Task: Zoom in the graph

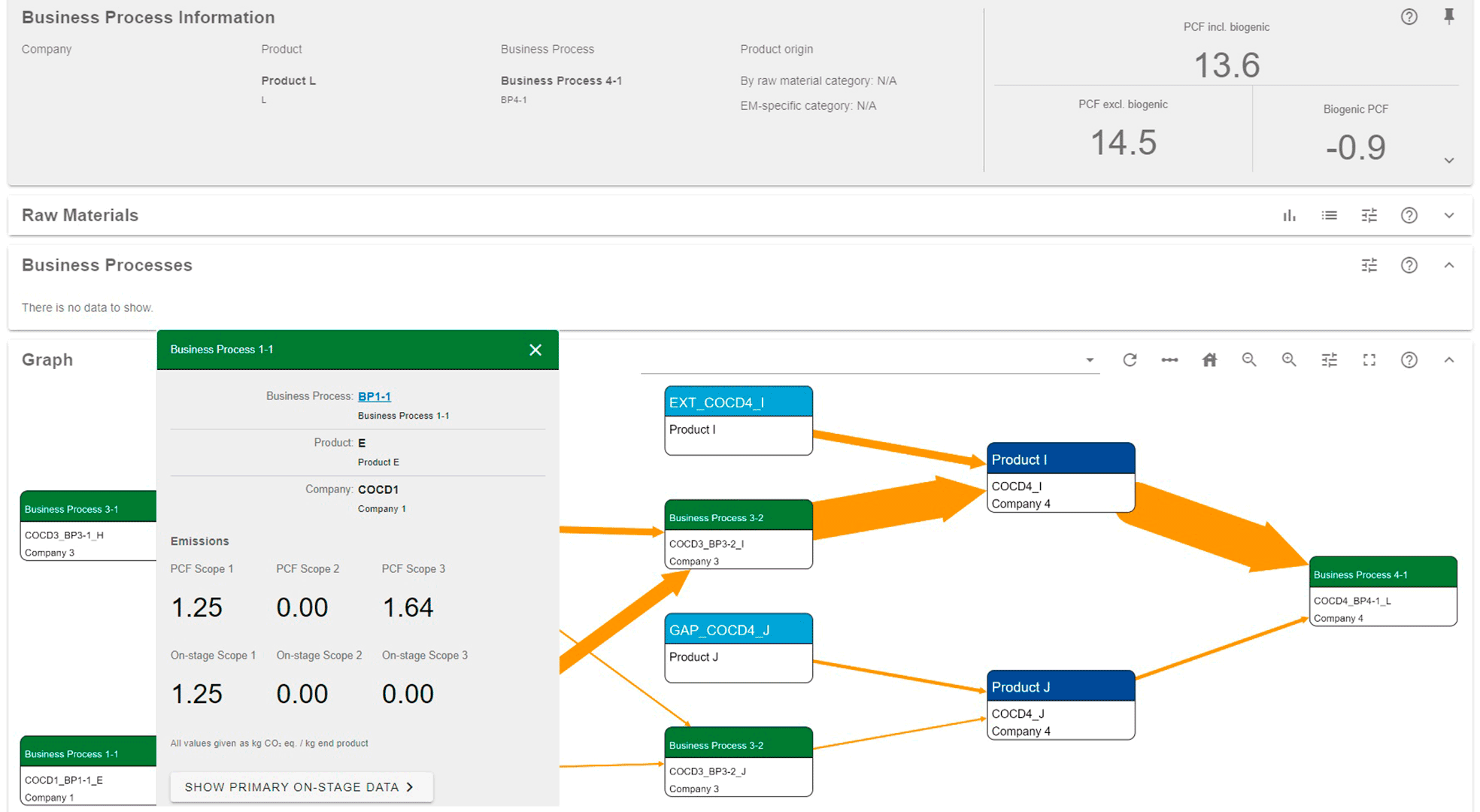Action: coord(1289,360)
